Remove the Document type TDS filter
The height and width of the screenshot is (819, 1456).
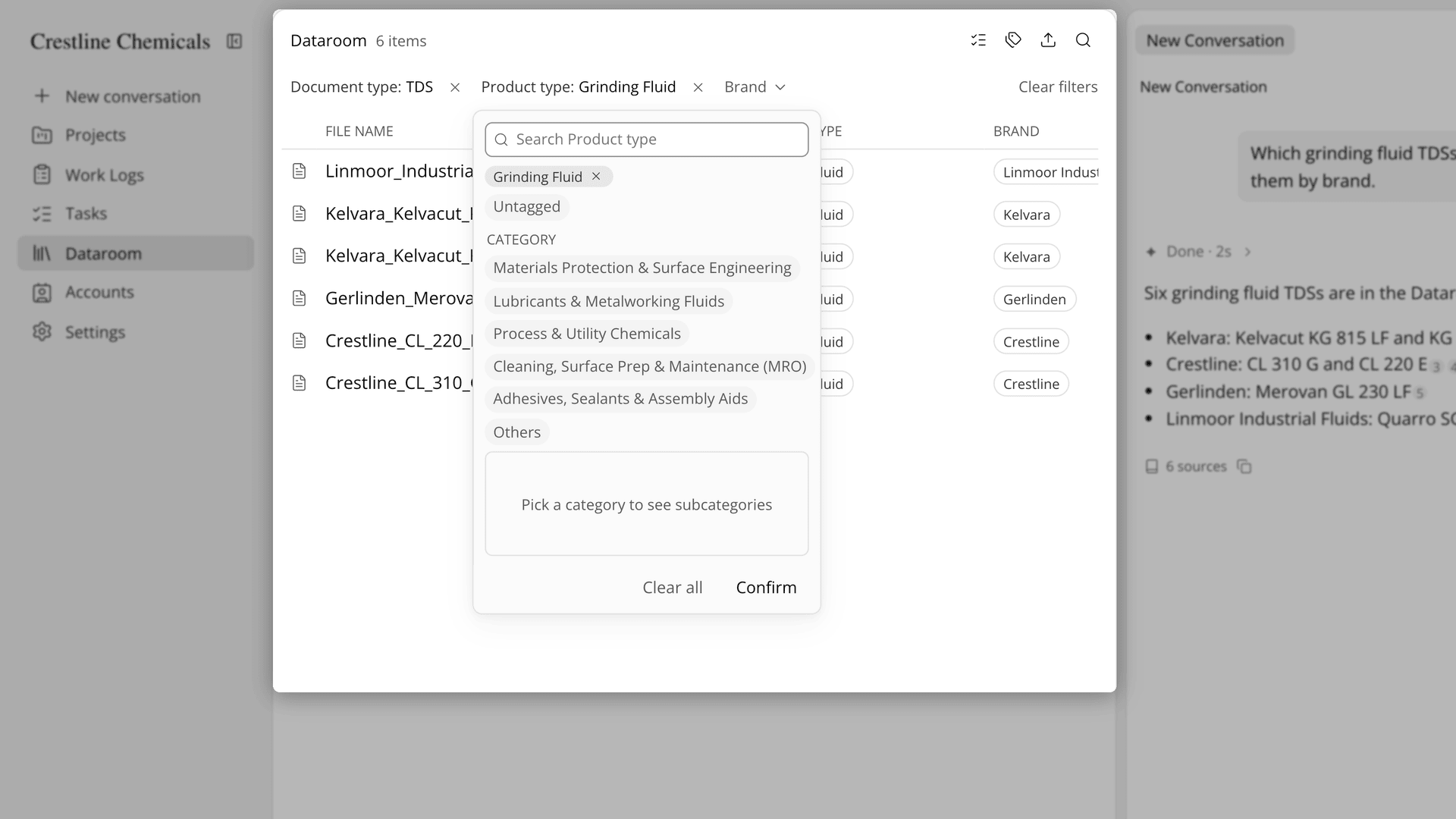coord(455,87)
